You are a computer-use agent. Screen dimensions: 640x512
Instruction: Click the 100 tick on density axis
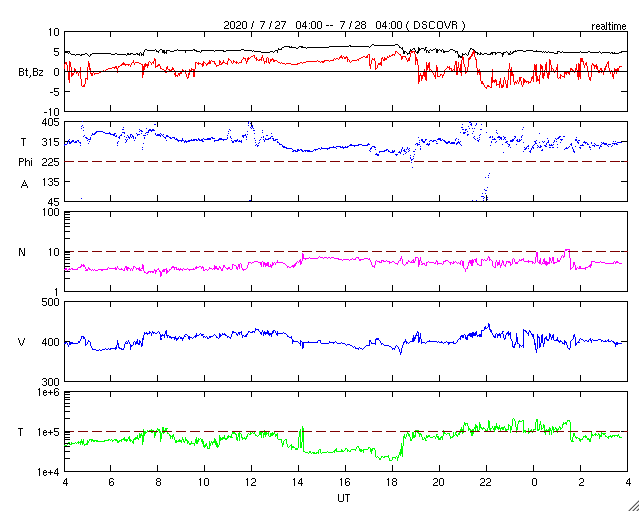[x=48, y=212]
